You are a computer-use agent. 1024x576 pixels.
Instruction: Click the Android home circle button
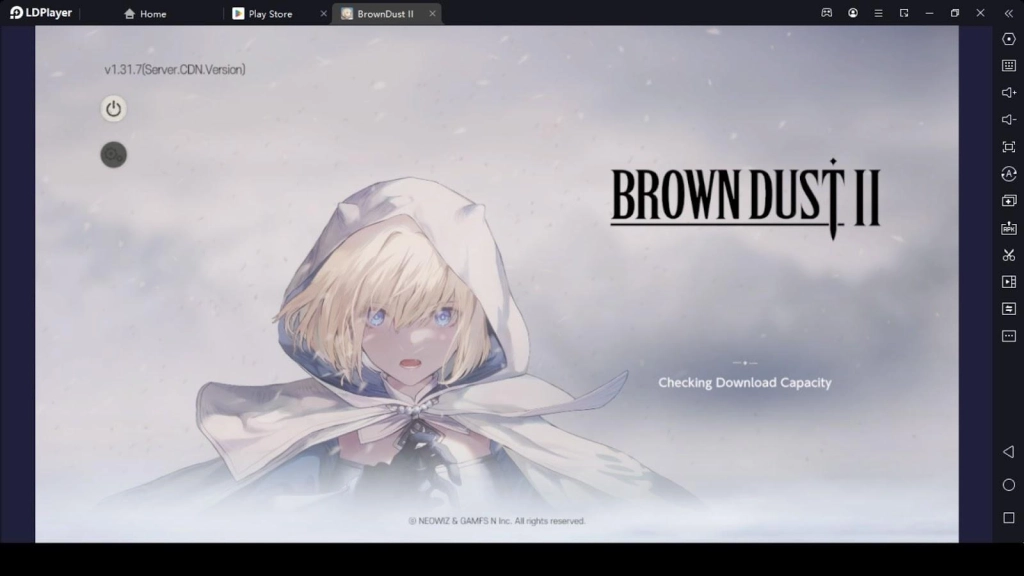[x=1009, y=485]
